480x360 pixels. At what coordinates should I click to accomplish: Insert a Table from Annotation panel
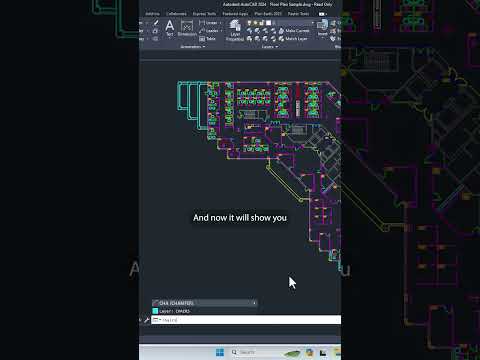(x=207, y=39)
